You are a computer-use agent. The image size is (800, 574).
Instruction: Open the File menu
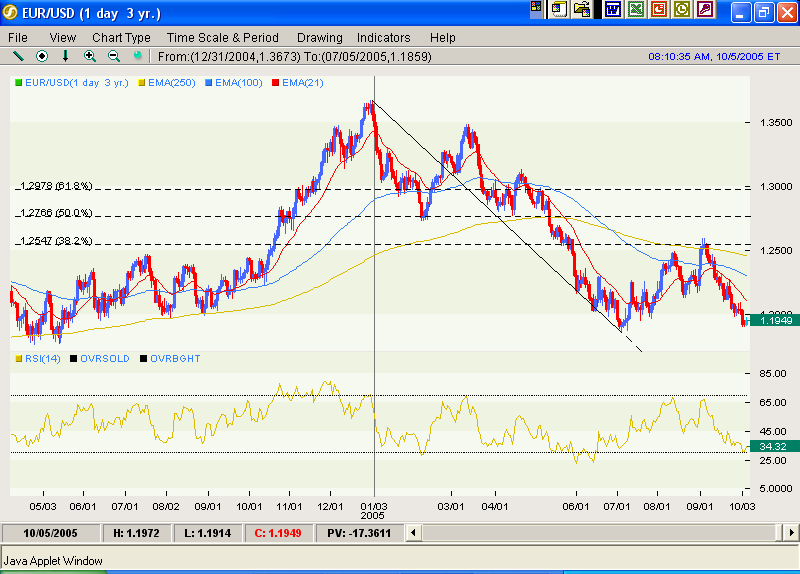(x=18, y=37)
